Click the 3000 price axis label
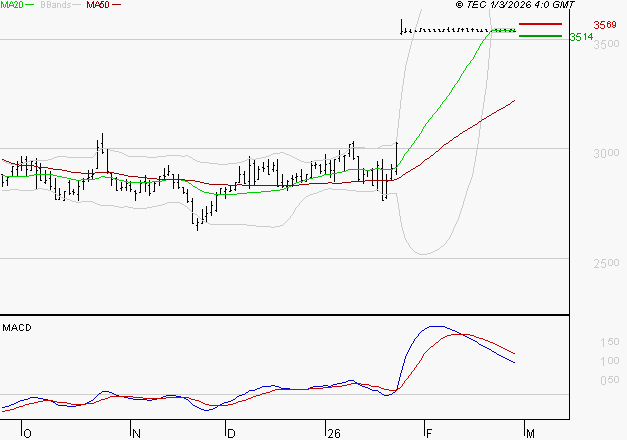 [x=606, y=153]
